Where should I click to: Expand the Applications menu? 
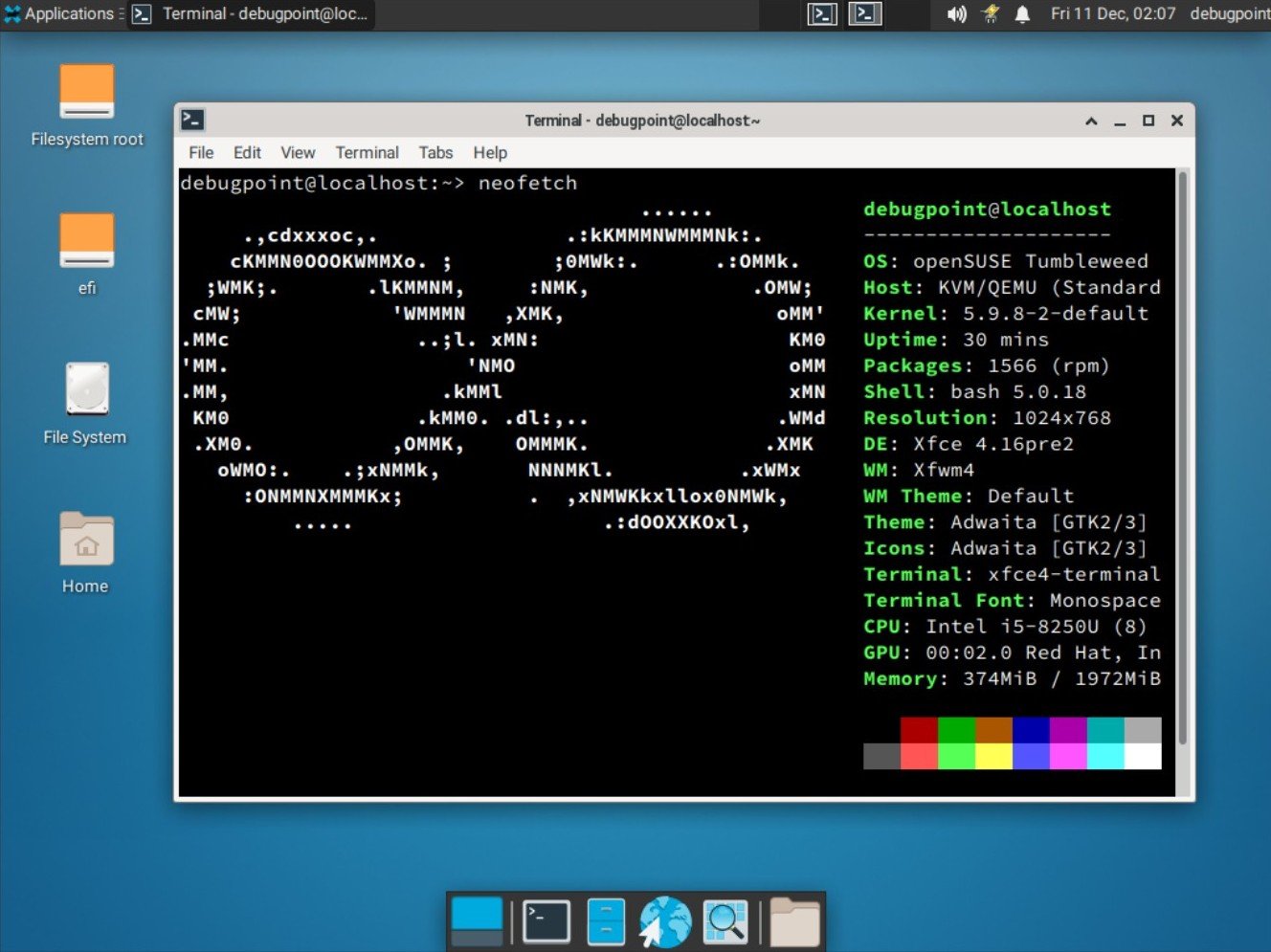62,13
